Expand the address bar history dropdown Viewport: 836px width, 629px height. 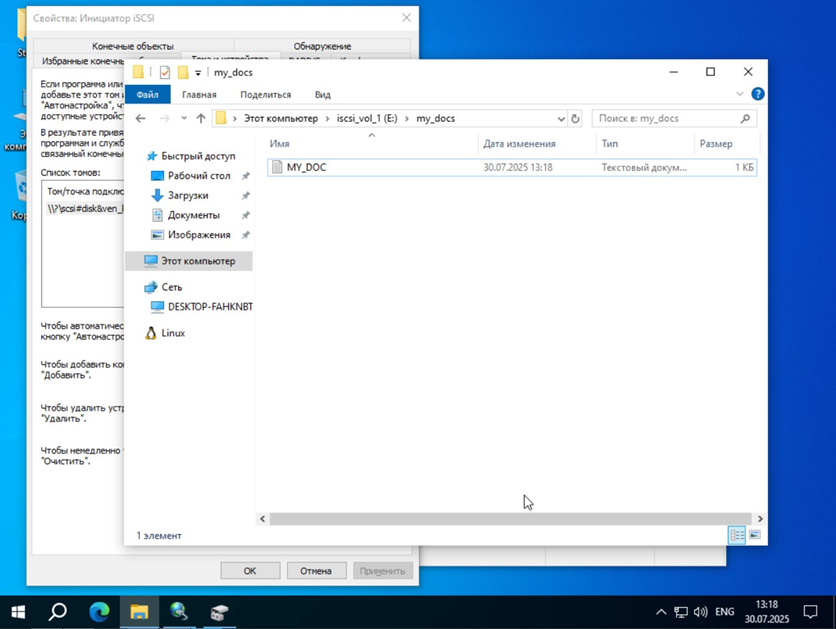(561, 119)
